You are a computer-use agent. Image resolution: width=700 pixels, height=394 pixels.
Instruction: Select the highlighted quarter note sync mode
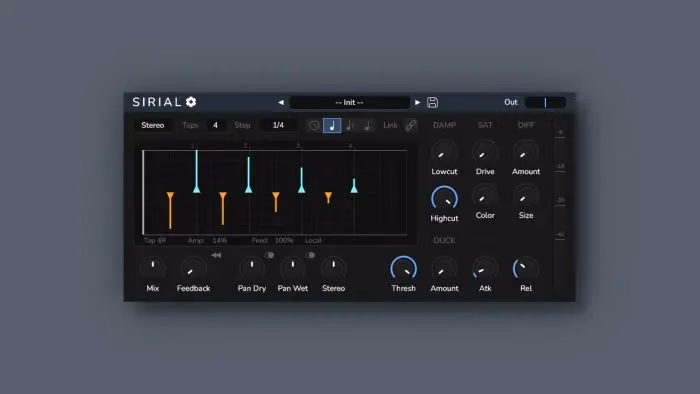332,125
